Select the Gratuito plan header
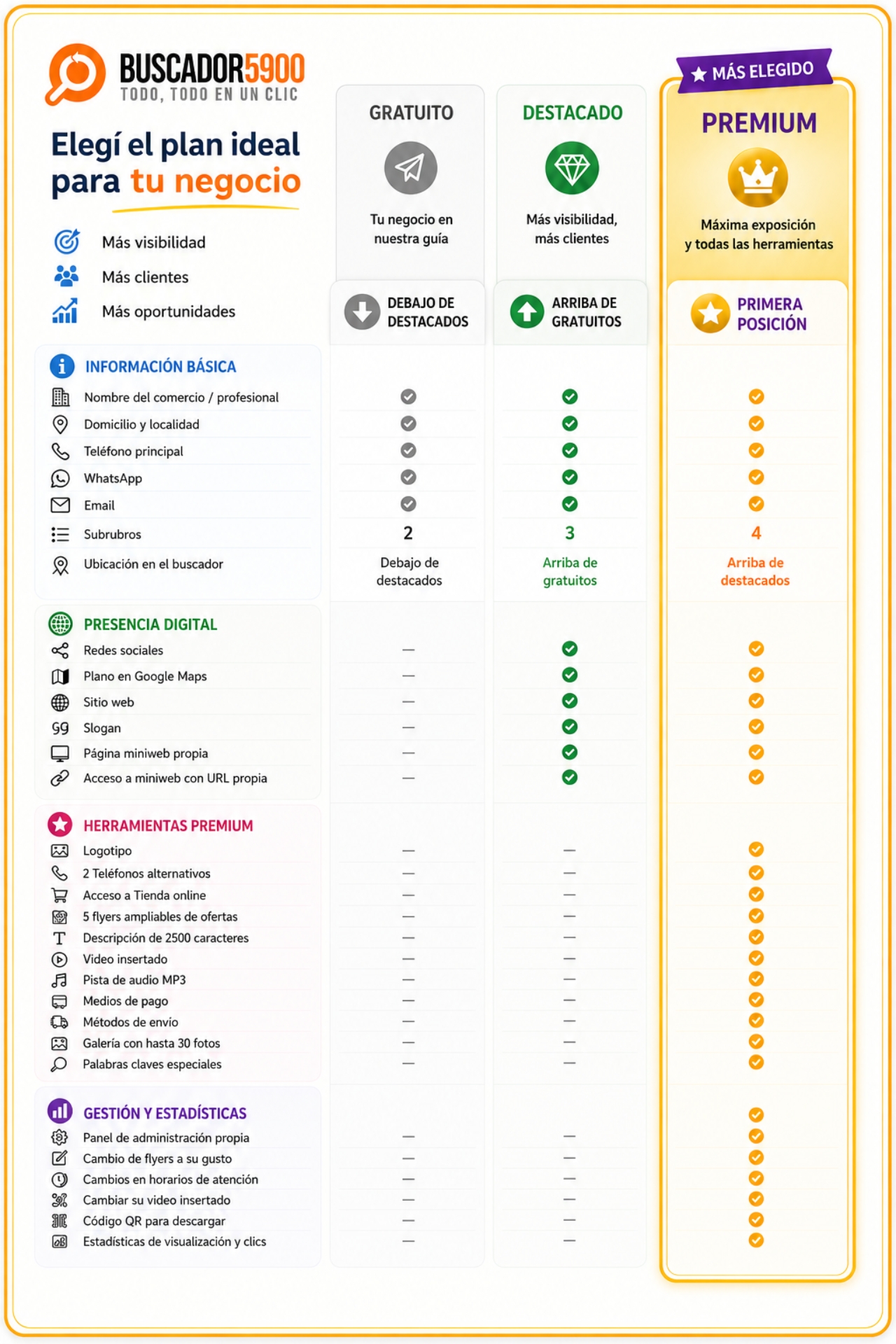 [411, 113]
